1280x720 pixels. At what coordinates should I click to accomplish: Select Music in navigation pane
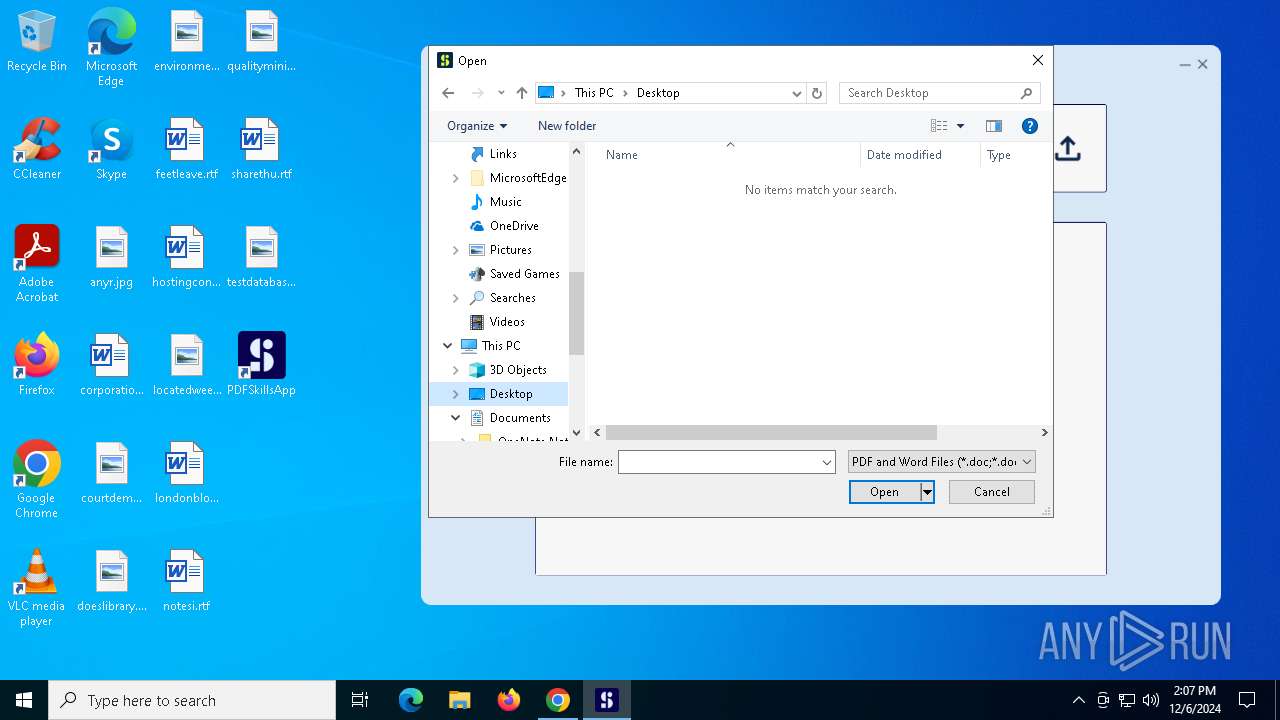[506, 202]
